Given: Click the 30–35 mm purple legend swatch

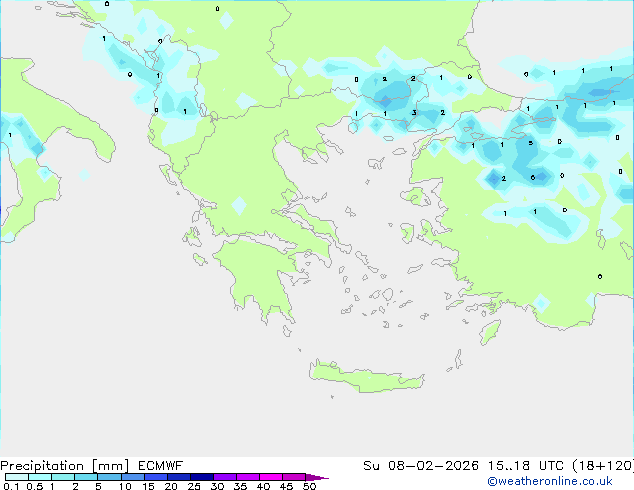Looking at the screenshot, I should coord(225,477).
